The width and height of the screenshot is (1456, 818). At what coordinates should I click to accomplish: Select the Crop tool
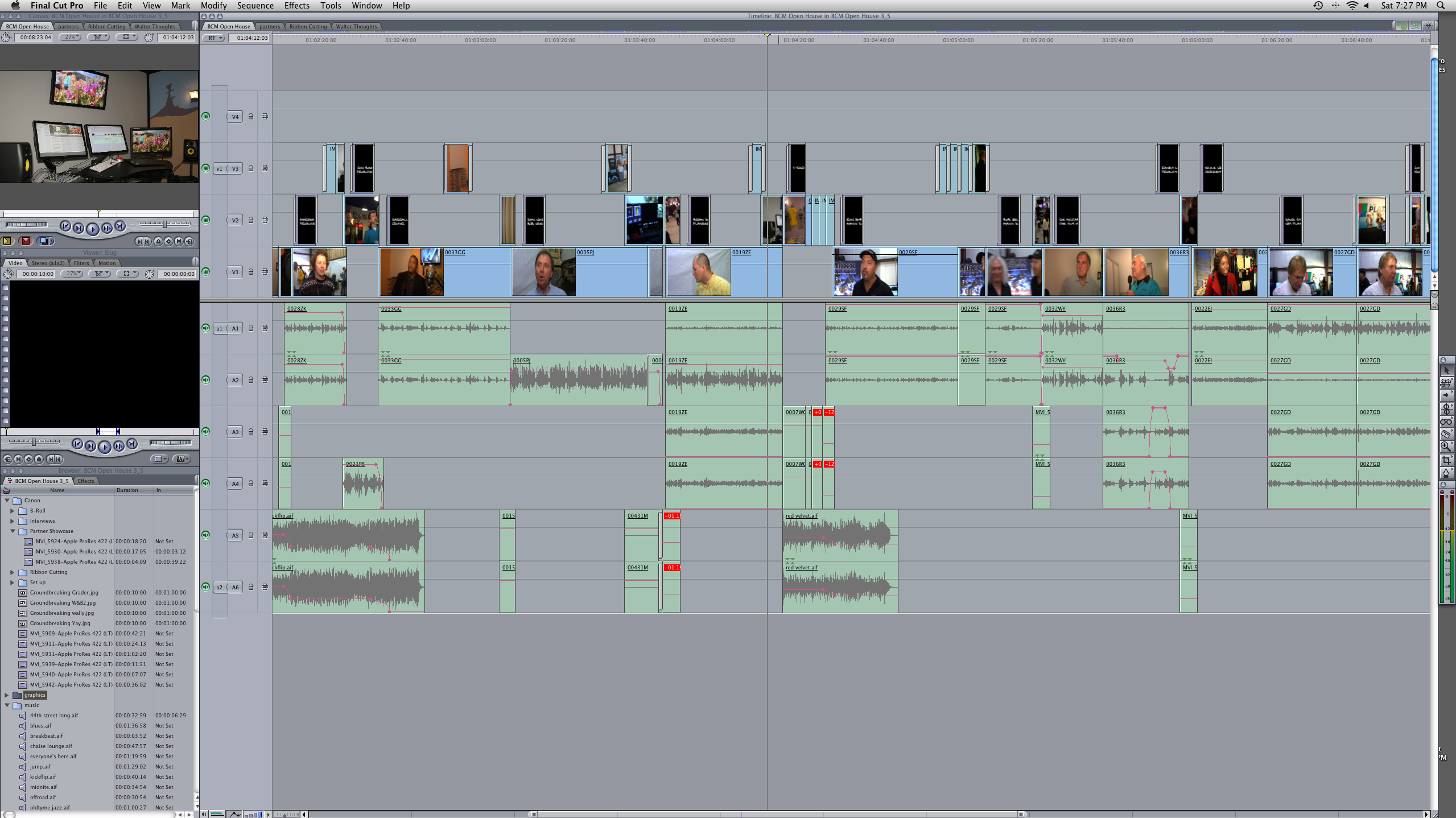click(x=1446, y=460)
